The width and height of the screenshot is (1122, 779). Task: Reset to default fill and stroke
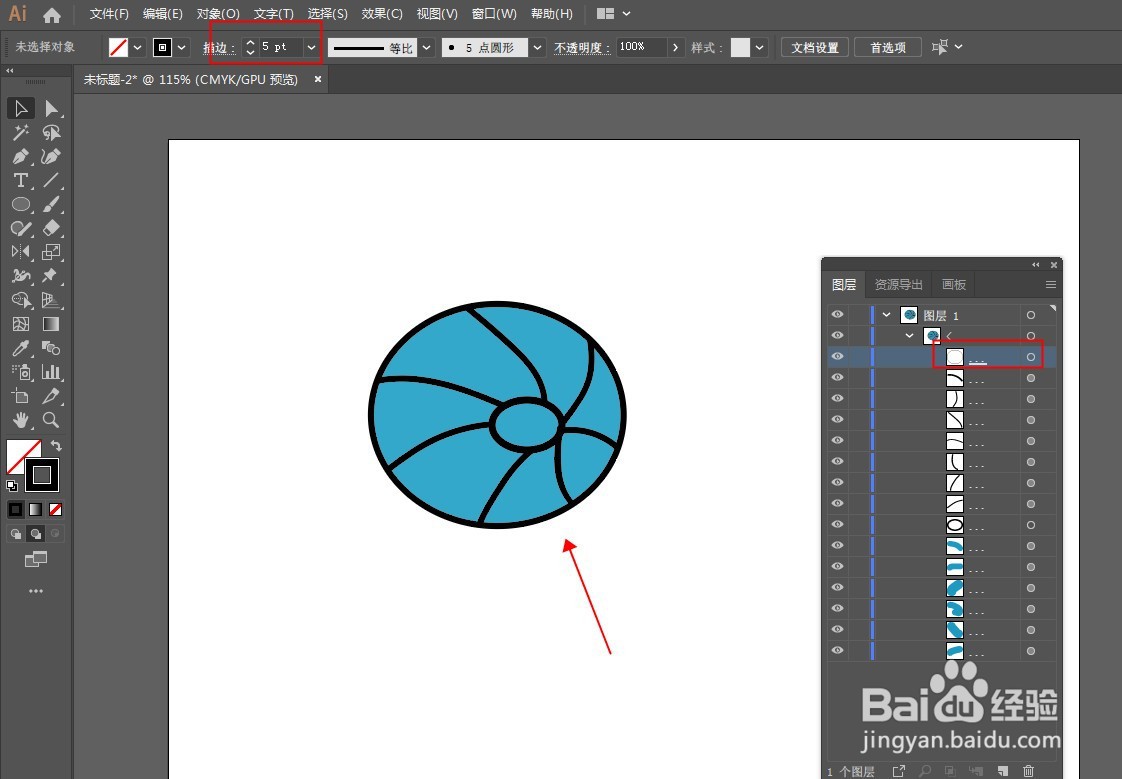(12, 486)
